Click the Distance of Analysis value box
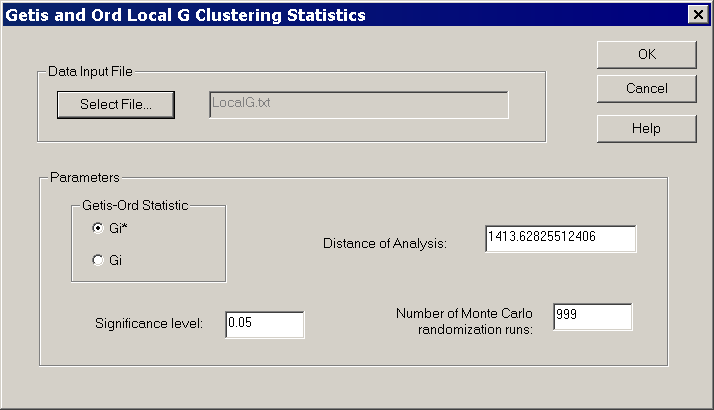This screenshot has height=410, width=714. [x=561, y=238]
